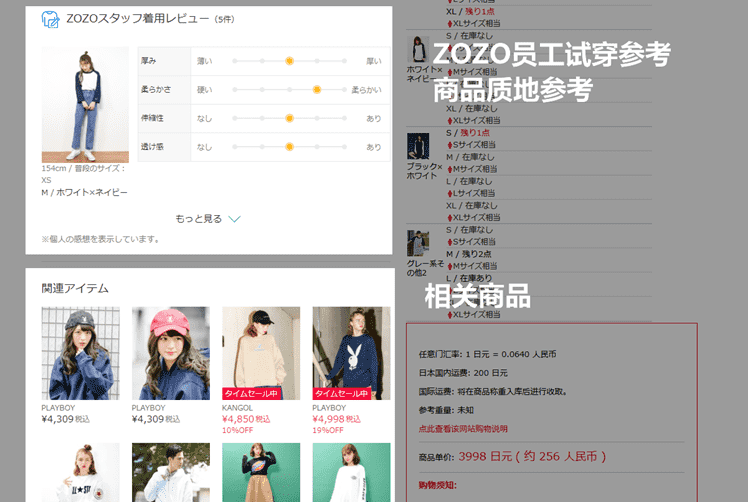Click the S / 残り1点 size row
Viewport: 748px width, 502px height.
coord(468,133)
